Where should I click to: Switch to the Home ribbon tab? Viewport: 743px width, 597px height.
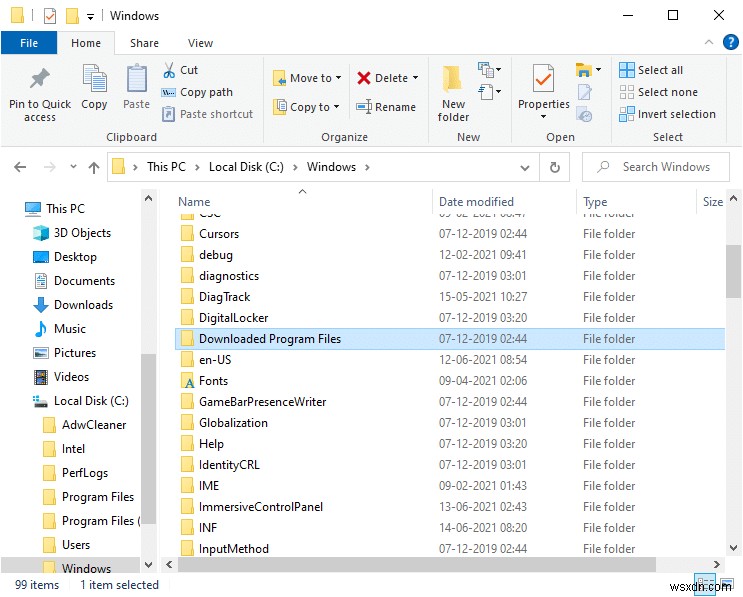click(x=86, y=43)
